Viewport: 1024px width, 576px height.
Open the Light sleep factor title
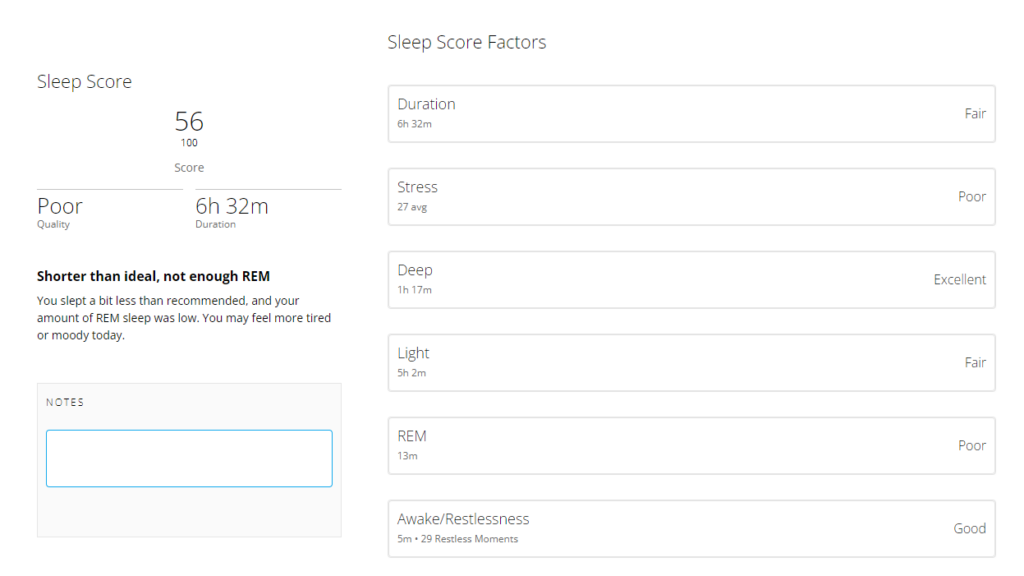[413, 353]
